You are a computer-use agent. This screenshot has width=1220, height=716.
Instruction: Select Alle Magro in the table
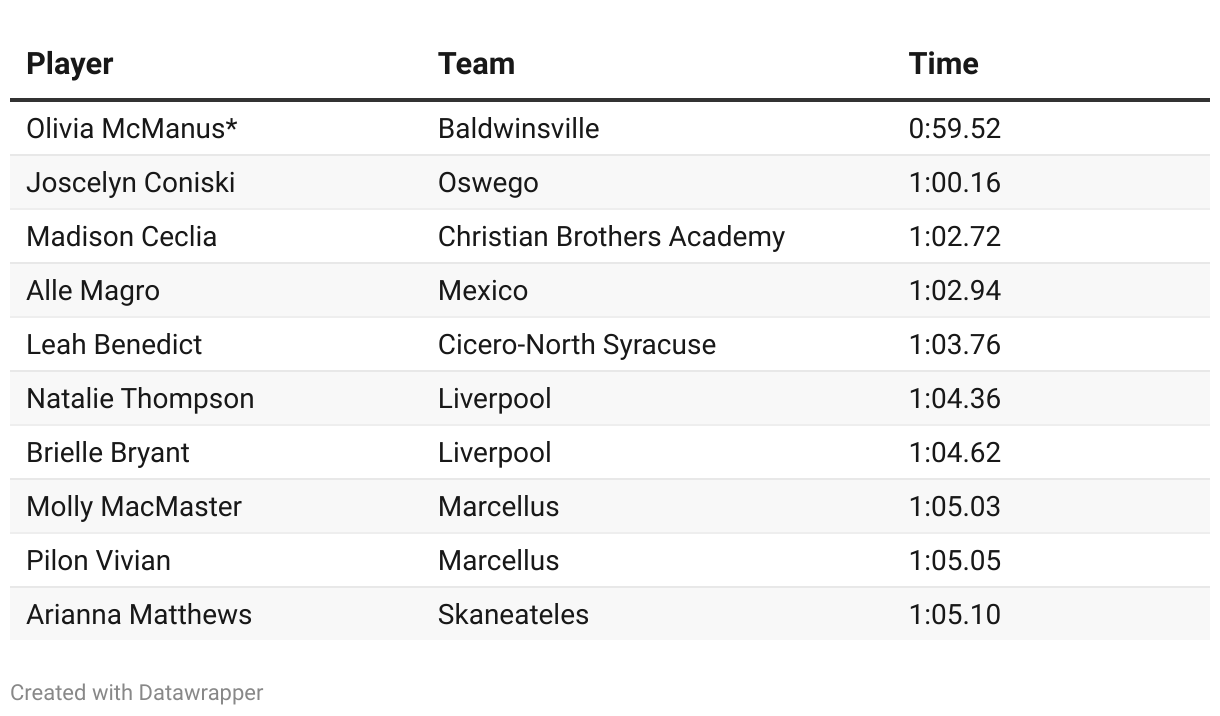93,291
